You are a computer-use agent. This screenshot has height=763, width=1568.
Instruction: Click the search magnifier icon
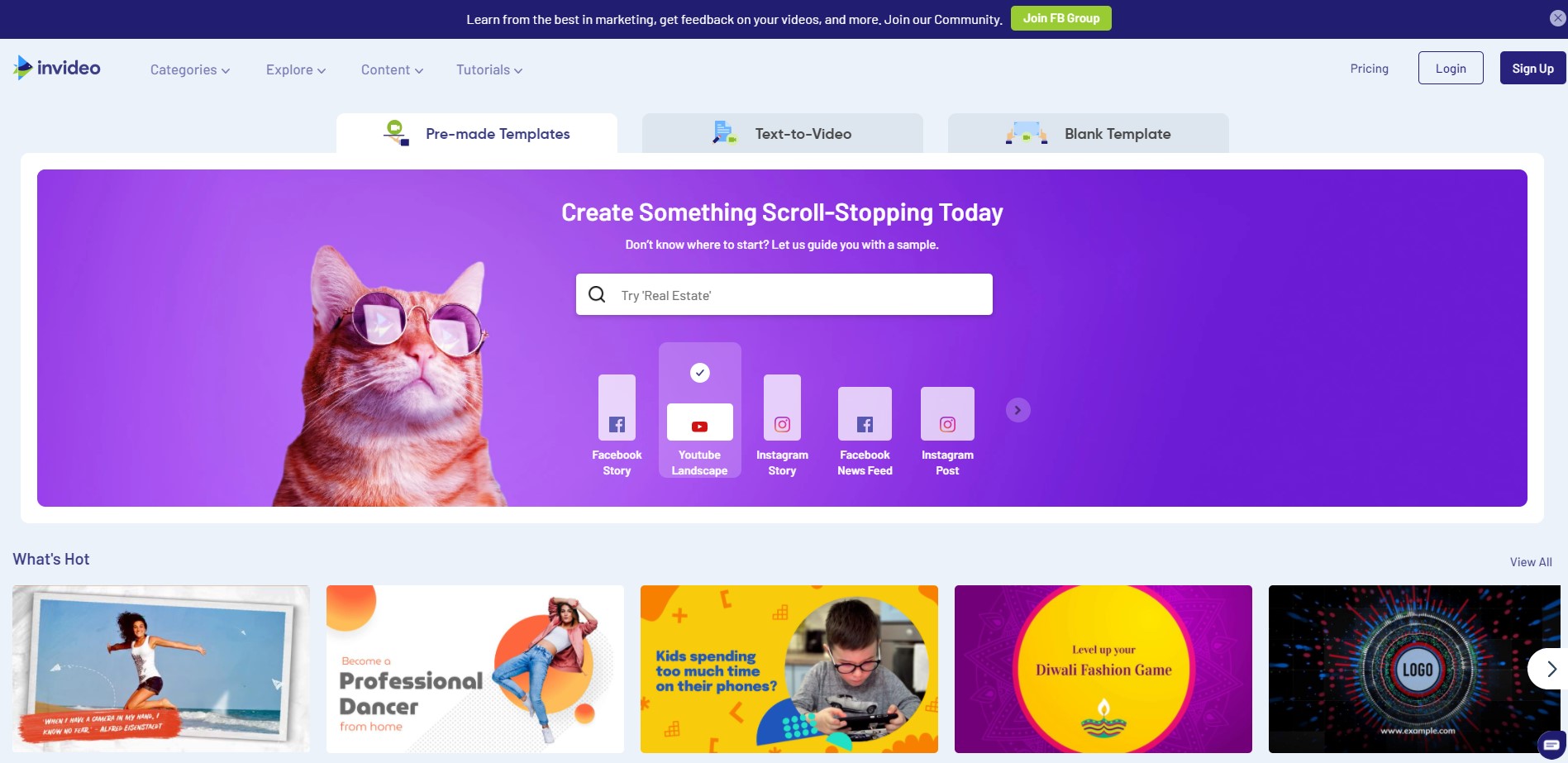pyautogui.click(x=597, y=294)
